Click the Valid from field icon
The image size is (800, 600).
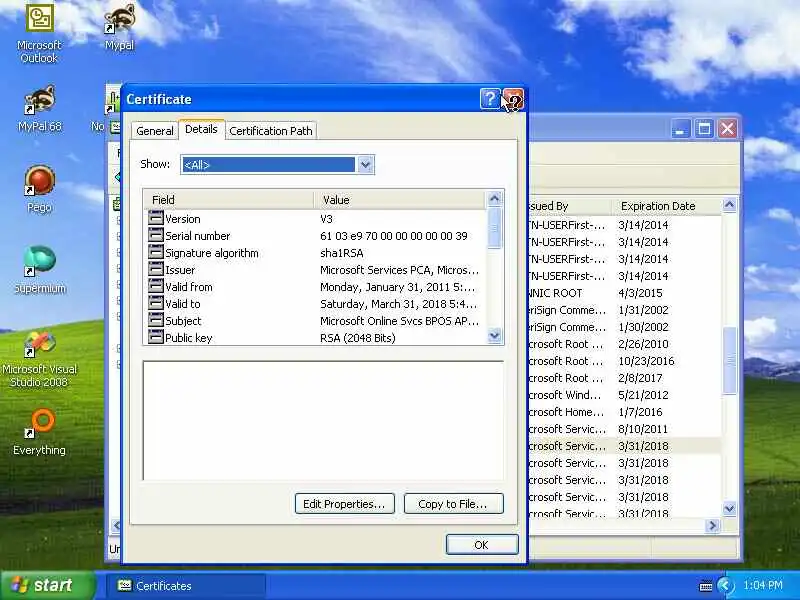(156, 286)
